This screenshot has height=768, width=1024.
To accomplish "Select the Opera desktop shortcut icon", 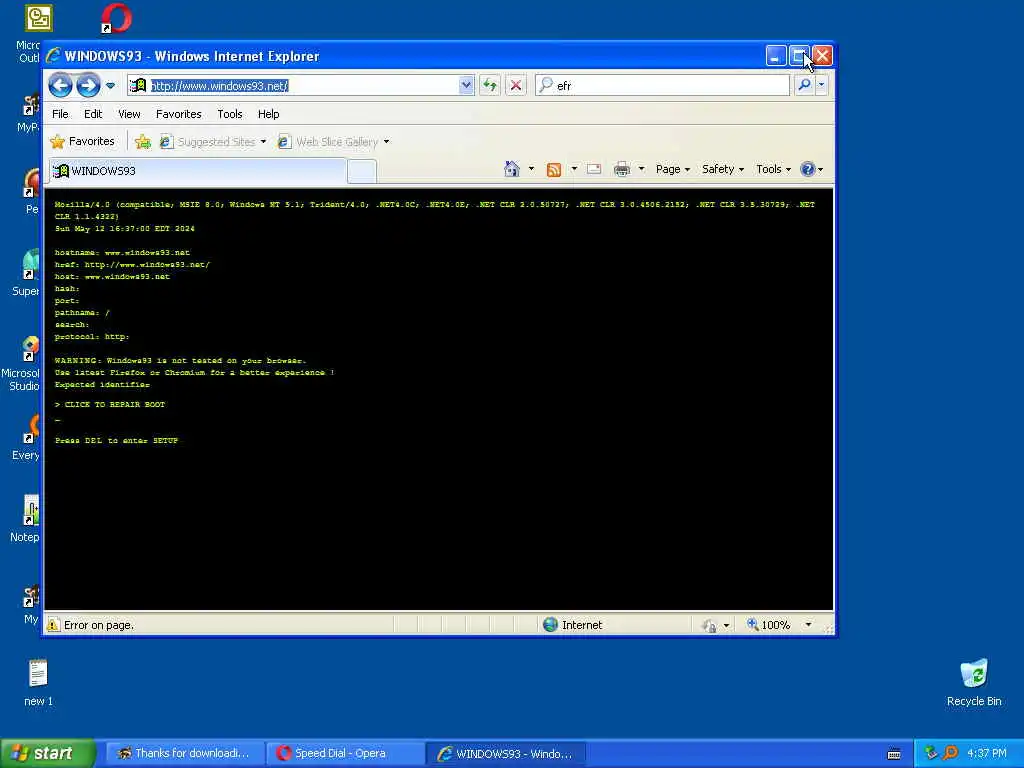I will (x=116, y=18).
